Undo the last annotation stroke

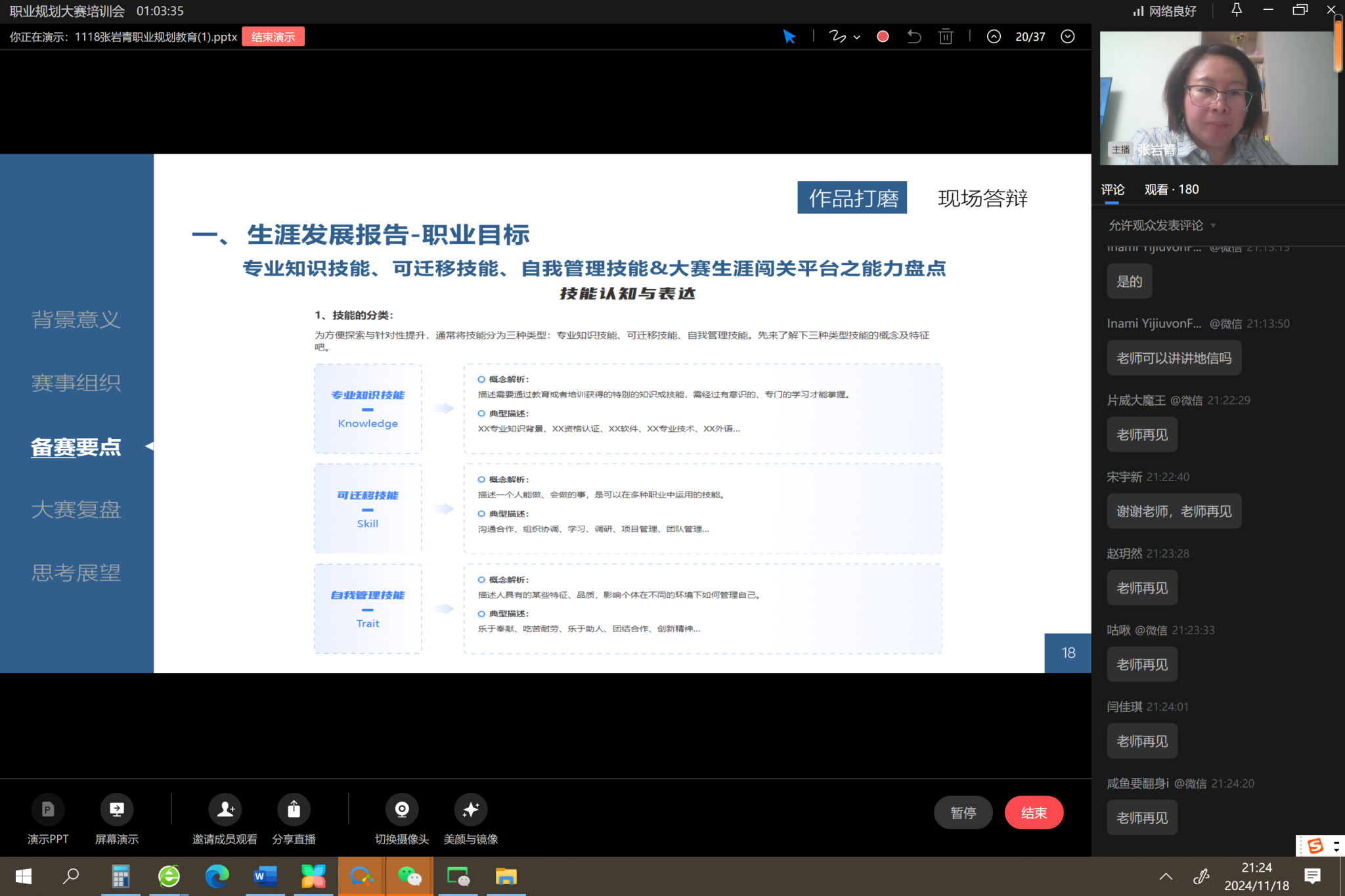pyautogui.click(x=914, y=37)
